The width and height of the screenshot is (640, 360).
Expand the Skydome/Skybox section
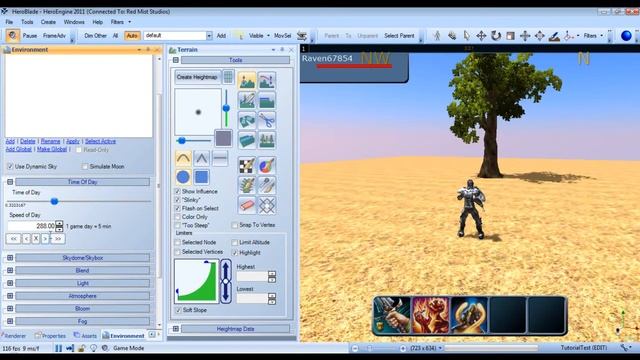click(10, 258)
